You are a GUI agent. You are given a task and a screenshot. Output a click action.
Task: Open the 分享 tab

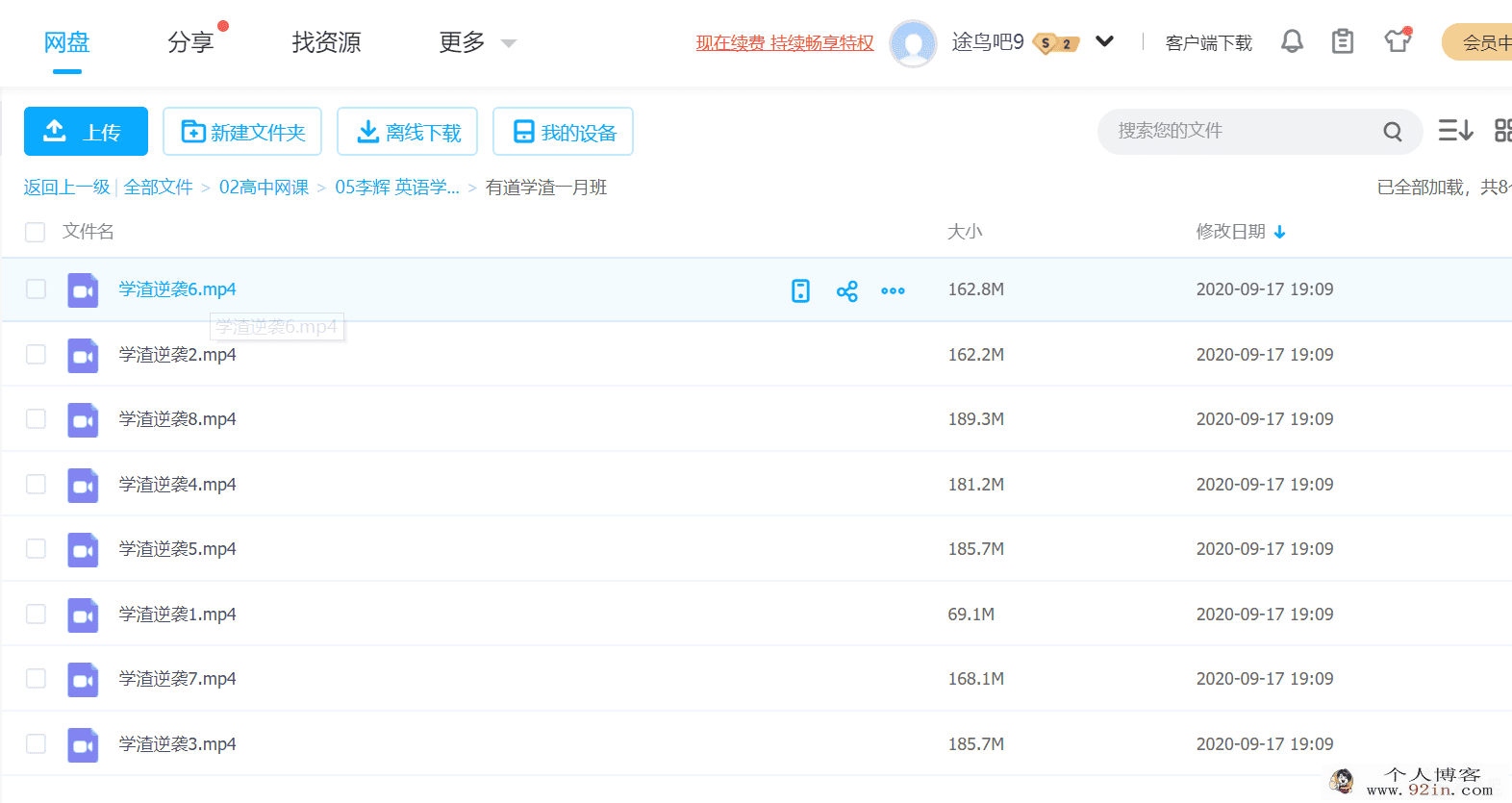click(x=190, y=42)
